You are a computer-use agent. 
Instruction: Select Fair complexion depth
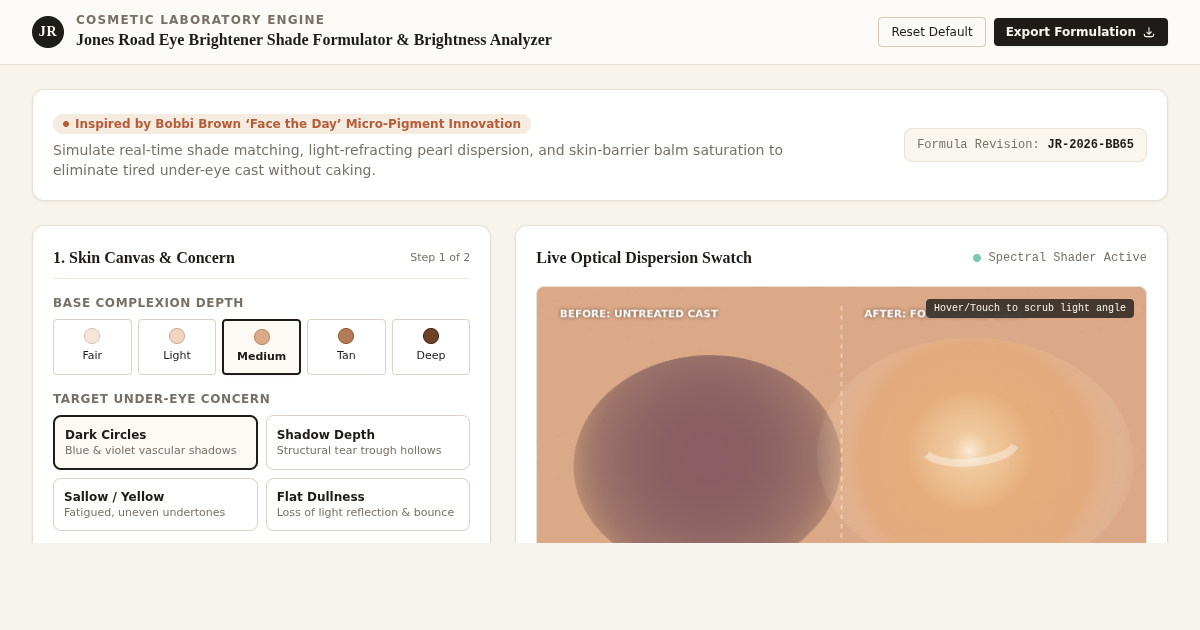pos(92,347)
